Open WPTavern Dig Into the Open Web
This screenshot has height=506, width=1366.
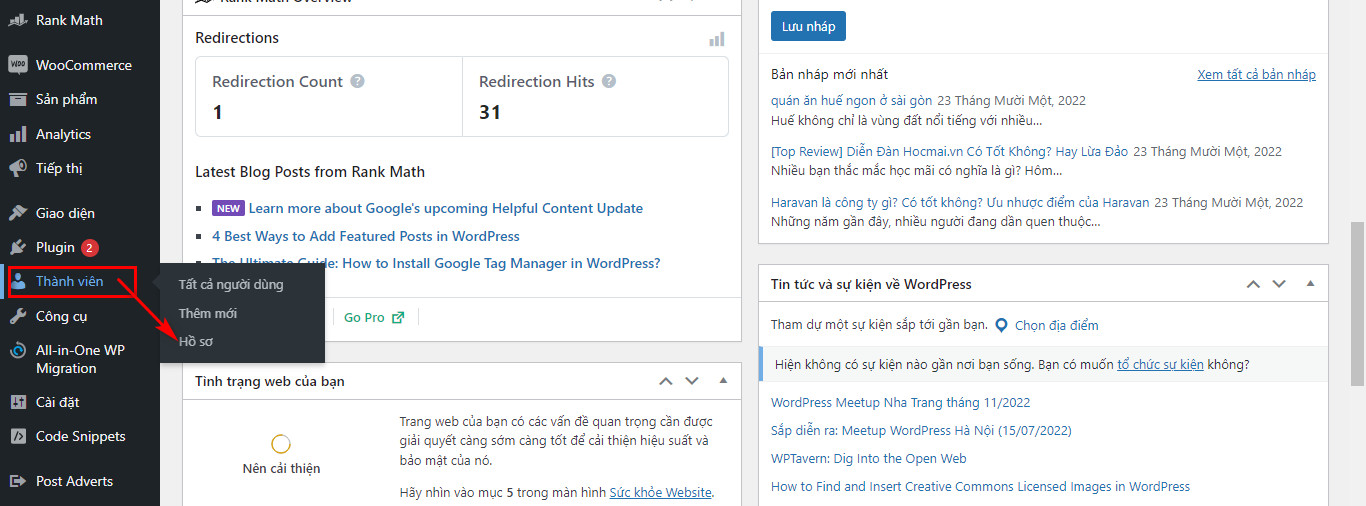(x=869, y=458)
